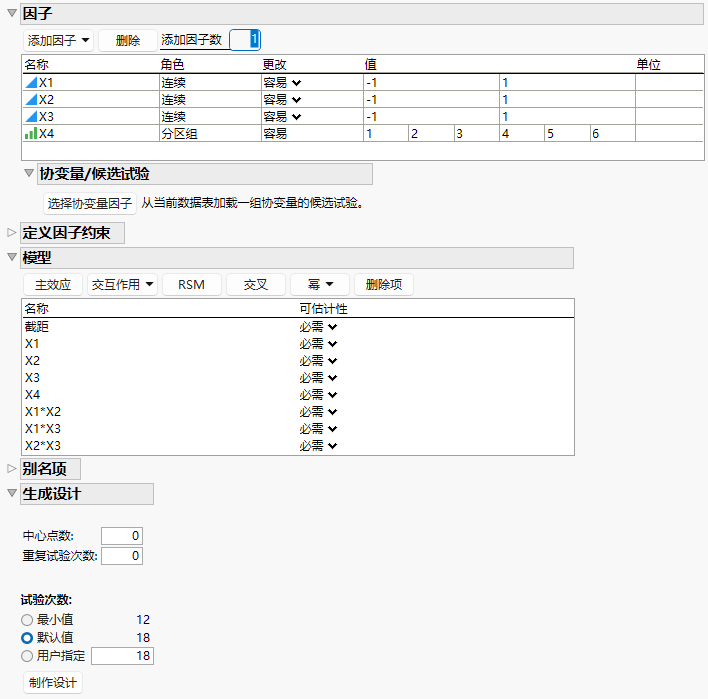Image resolution: width=708 pixels, height=699 pixels.
Task: Expand the 别名项 section
Action: pyautogui.click(x=12, y=469)
